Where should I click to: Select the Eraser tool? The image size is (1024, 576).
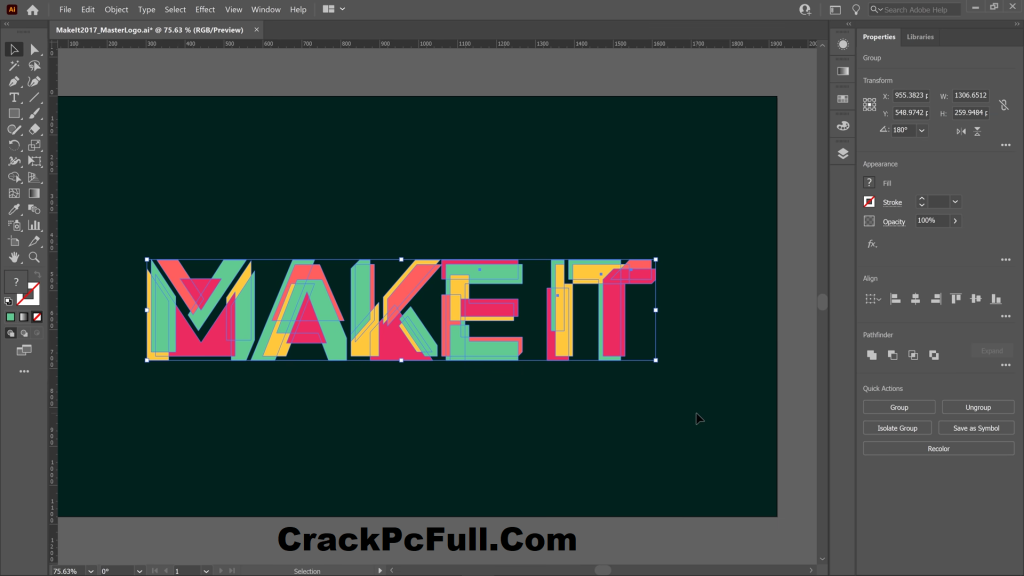pos(35,129)
